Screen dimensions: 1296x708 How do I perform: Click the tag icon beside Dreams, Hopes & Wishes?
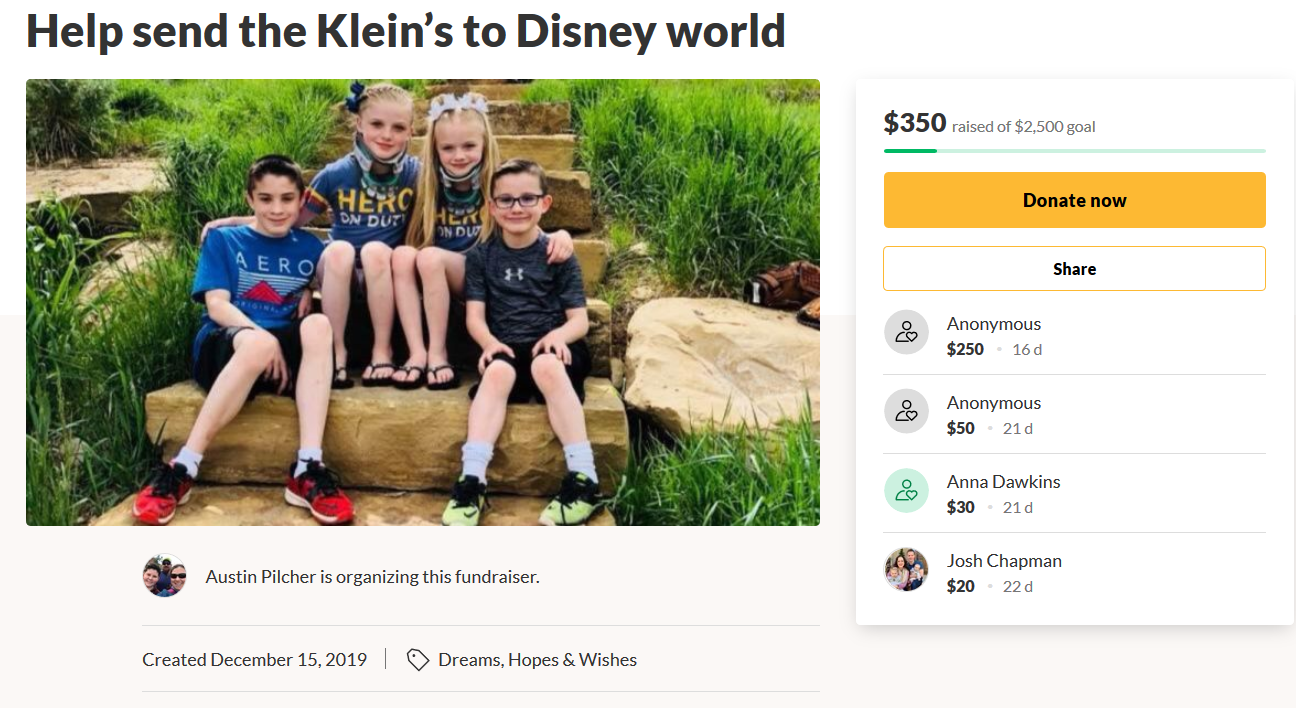coord(418,660)
